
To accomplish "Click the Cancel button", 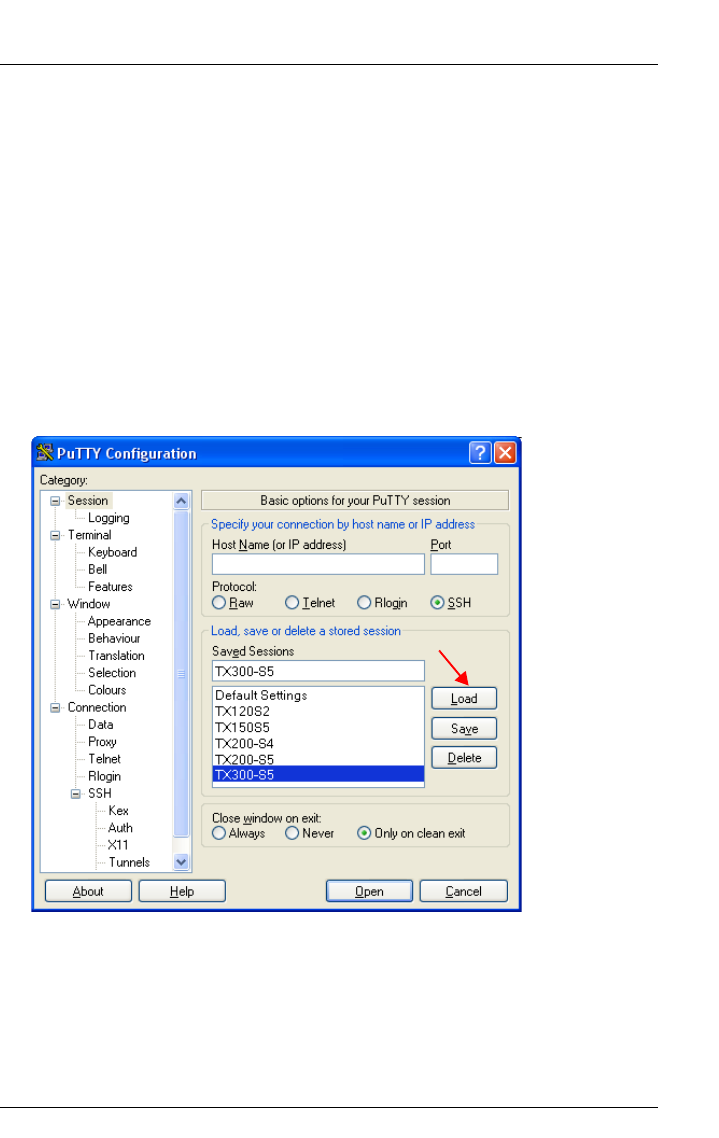I will (464, 891).
